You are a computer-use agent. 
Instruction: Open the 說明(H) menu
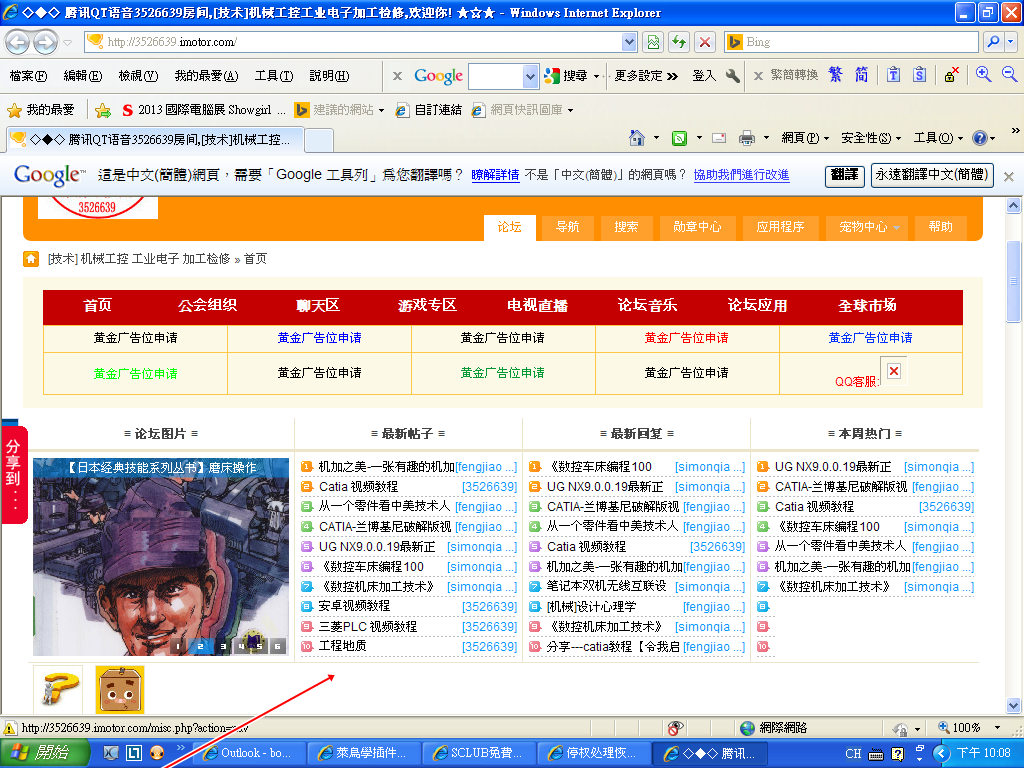coord(329,76)
